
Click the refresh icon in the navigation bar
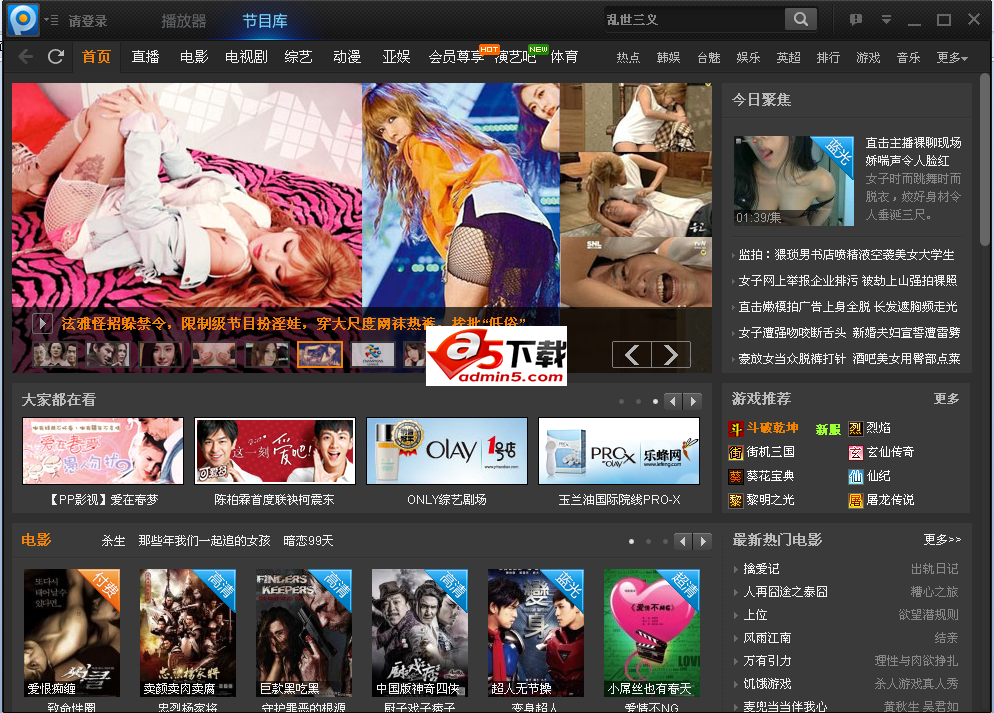[57, 57]
